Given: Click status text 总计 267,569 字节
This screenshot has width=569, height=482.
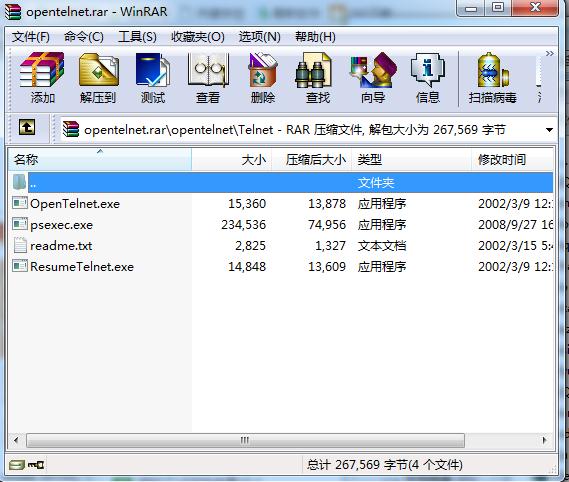Looking at the screenshot, I should pyautogui.click(x=385, y=465).
